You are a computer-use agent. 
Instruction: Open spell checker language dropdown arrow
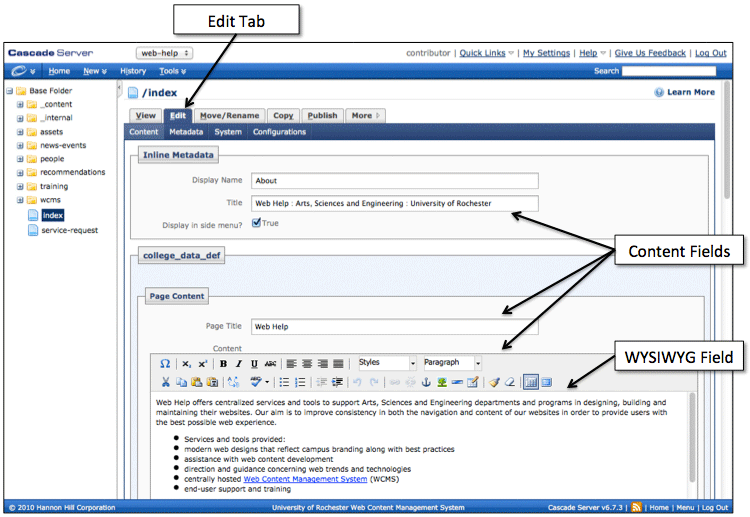pyautogui.click(x=267, y=382)
